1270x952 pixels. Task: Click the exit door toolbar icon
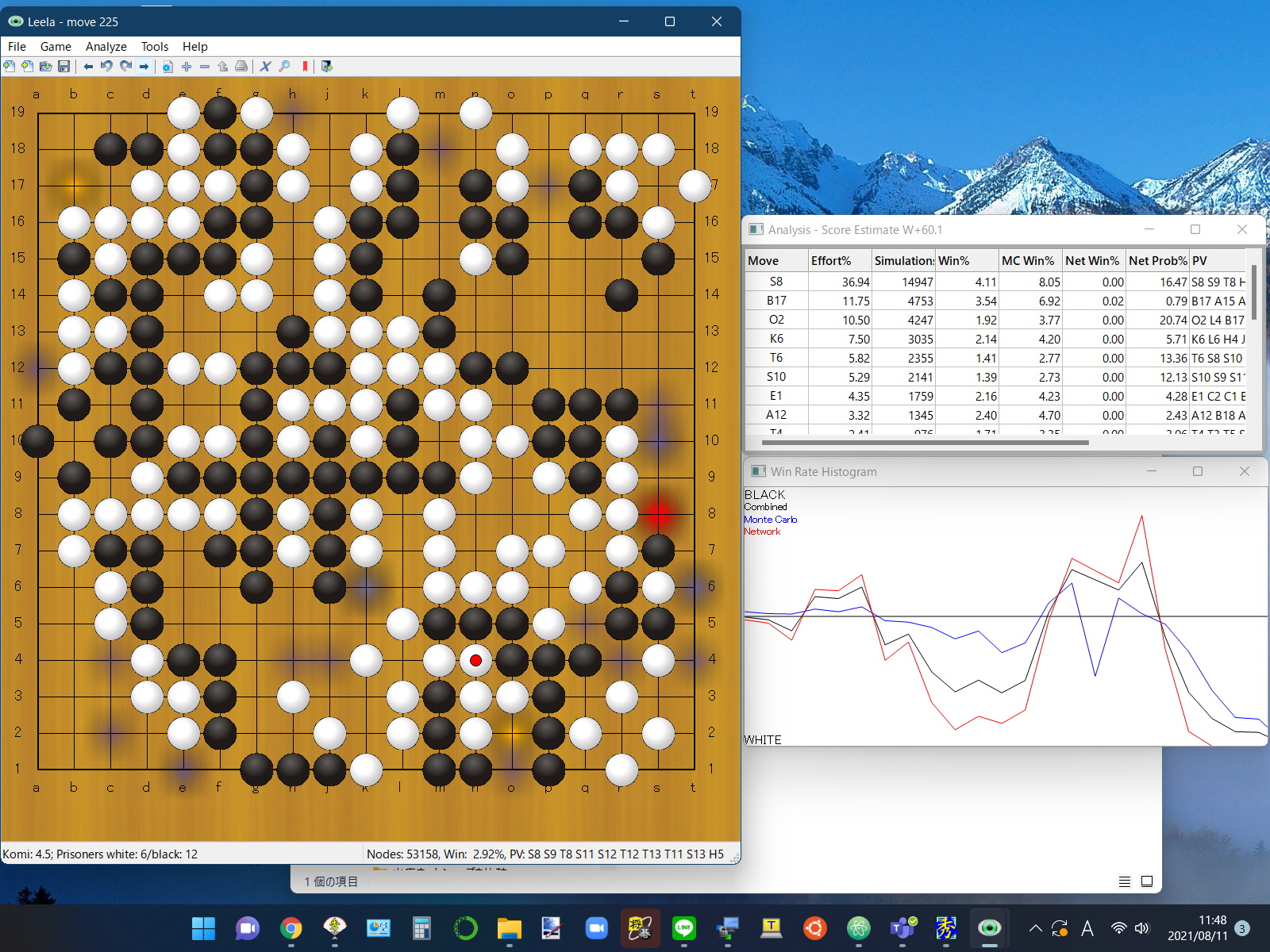(327, 67)
